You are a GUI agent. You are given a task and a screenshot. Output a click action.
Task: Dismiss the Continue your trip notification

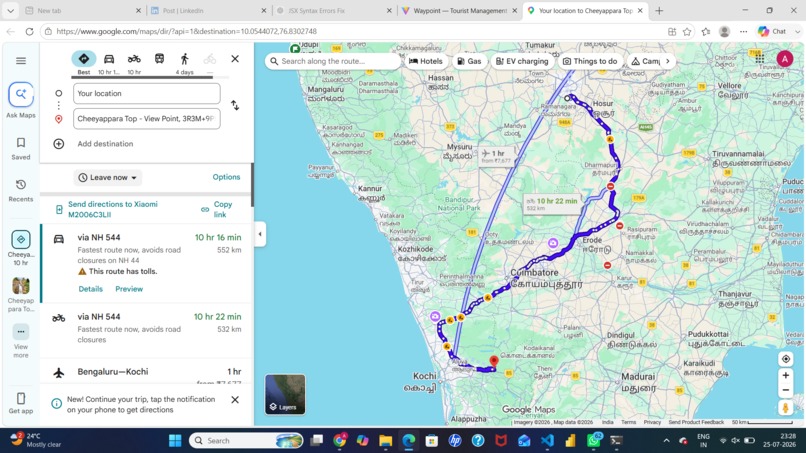pos(235,400)
